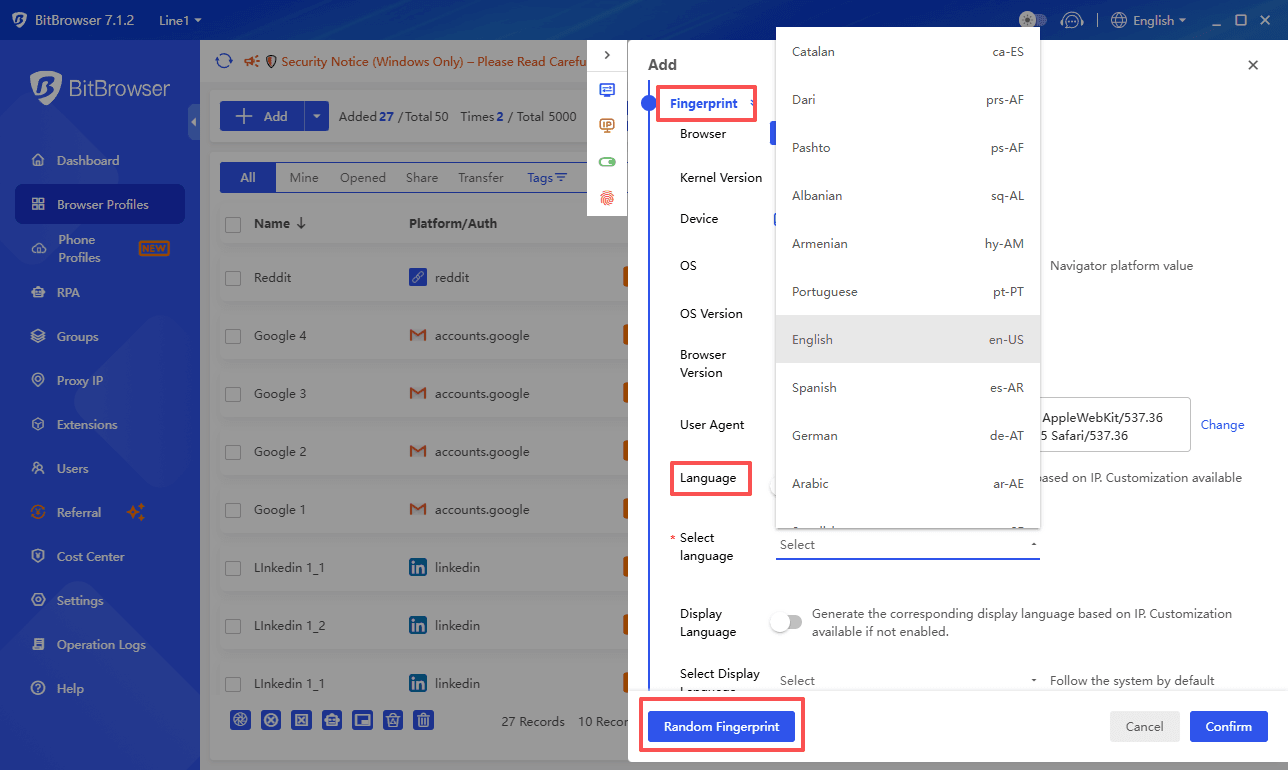Click the blue monitor sync icon in side strip
The width and height of the screenshot is (1288, 770).
click(x=607, y=90)
